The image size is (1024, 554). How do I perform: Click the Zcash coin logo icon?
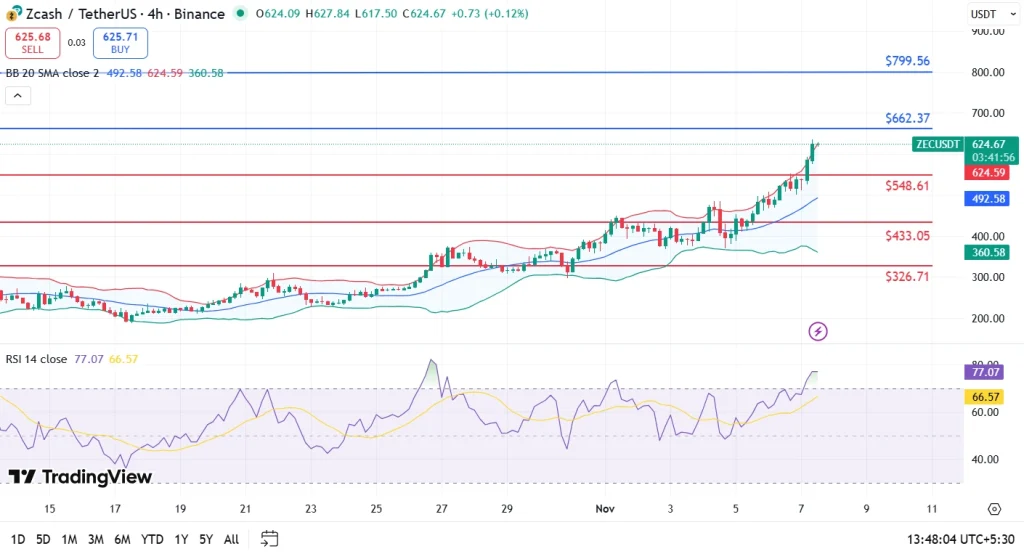pos(11,14)
